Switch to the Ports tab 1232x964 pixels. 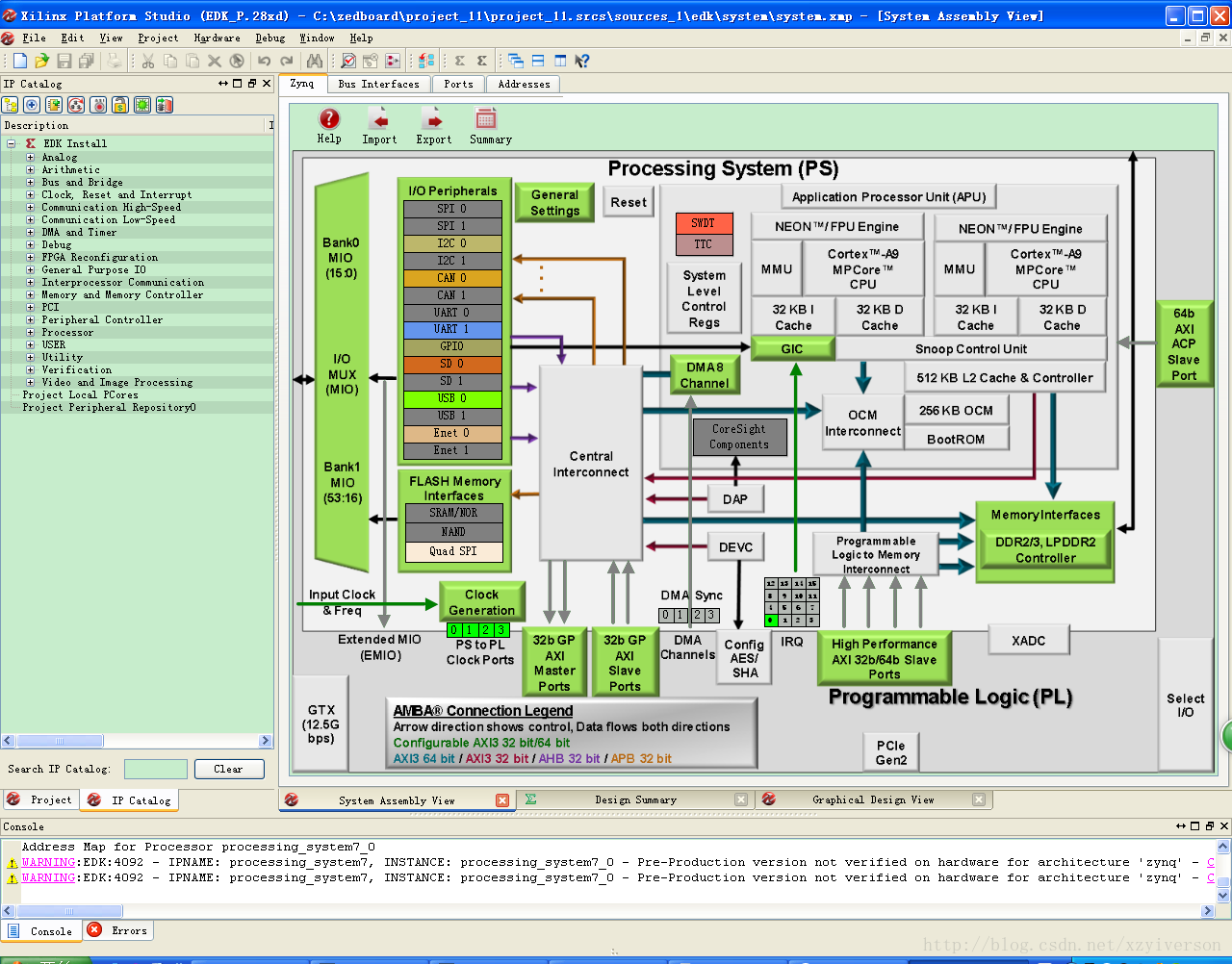tap(458, 84)
